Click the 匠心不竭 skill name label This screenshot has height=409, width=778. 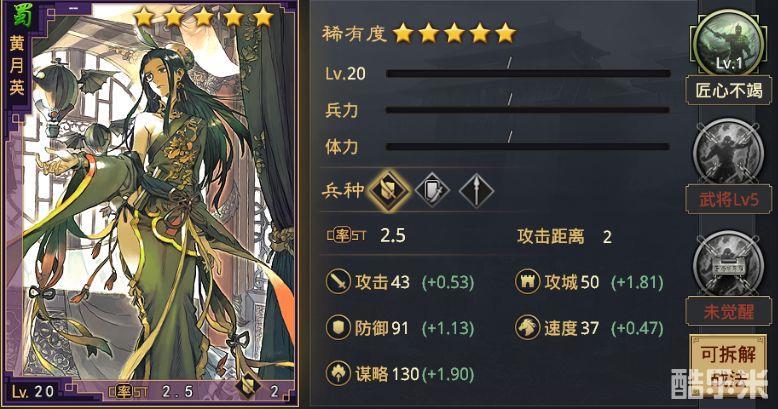[x=728, y=90]
